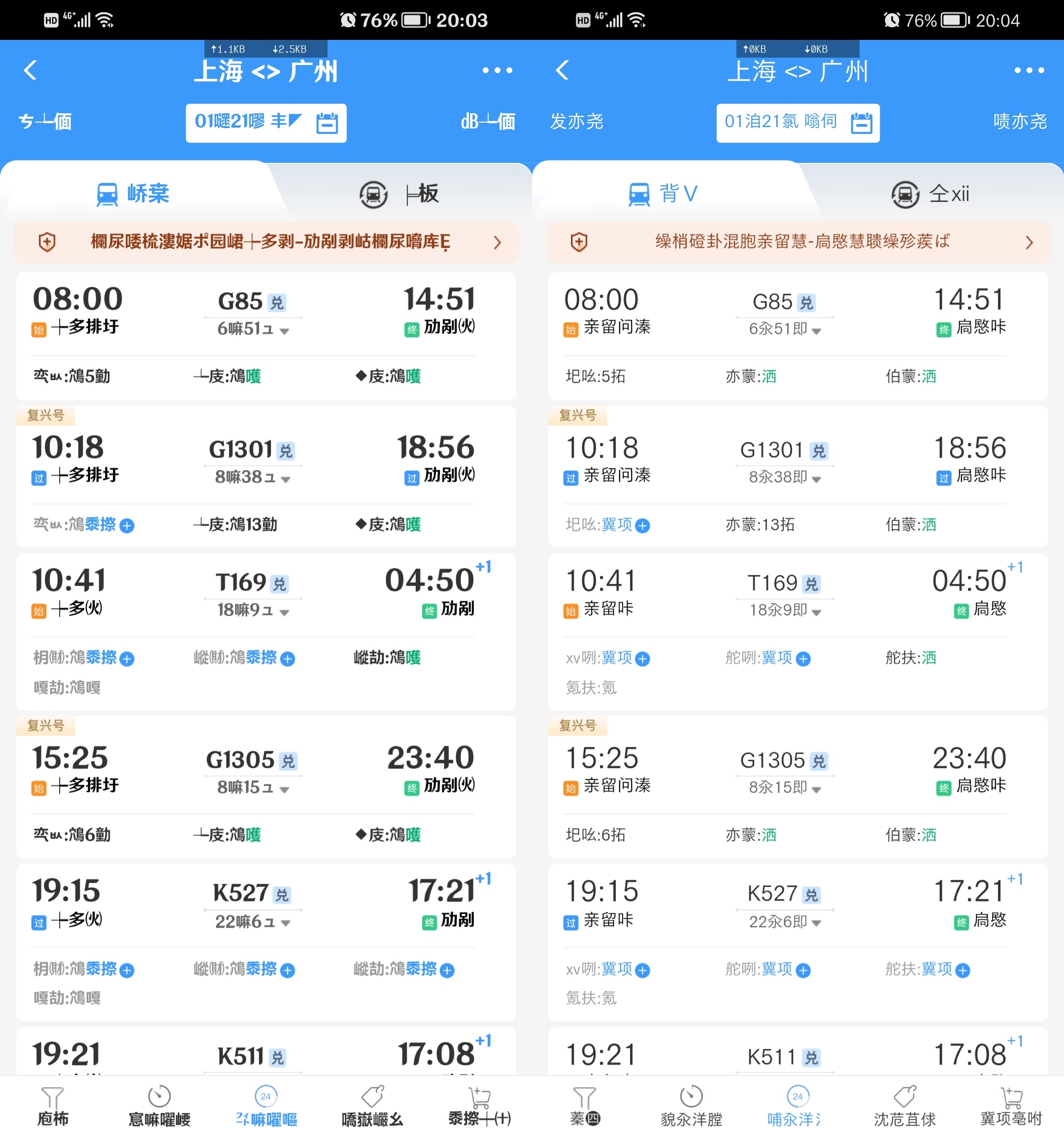Select train tab in left screen
1064x1139 pixels.
133,194
